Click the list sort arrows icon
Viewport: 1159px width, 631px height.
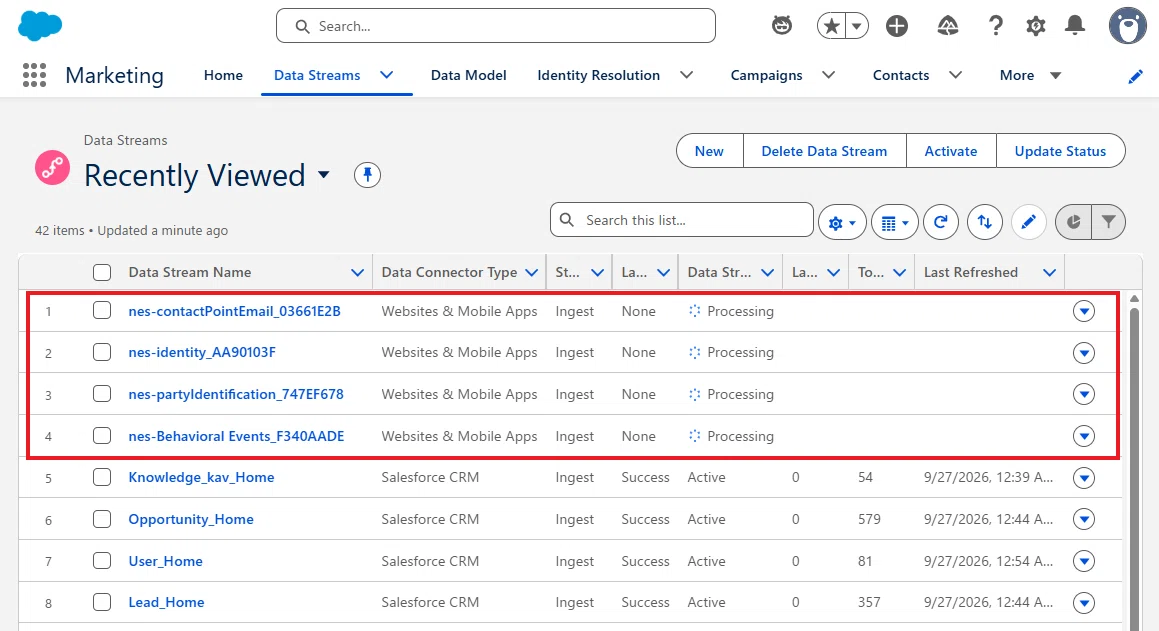click(x=985, y=222)
